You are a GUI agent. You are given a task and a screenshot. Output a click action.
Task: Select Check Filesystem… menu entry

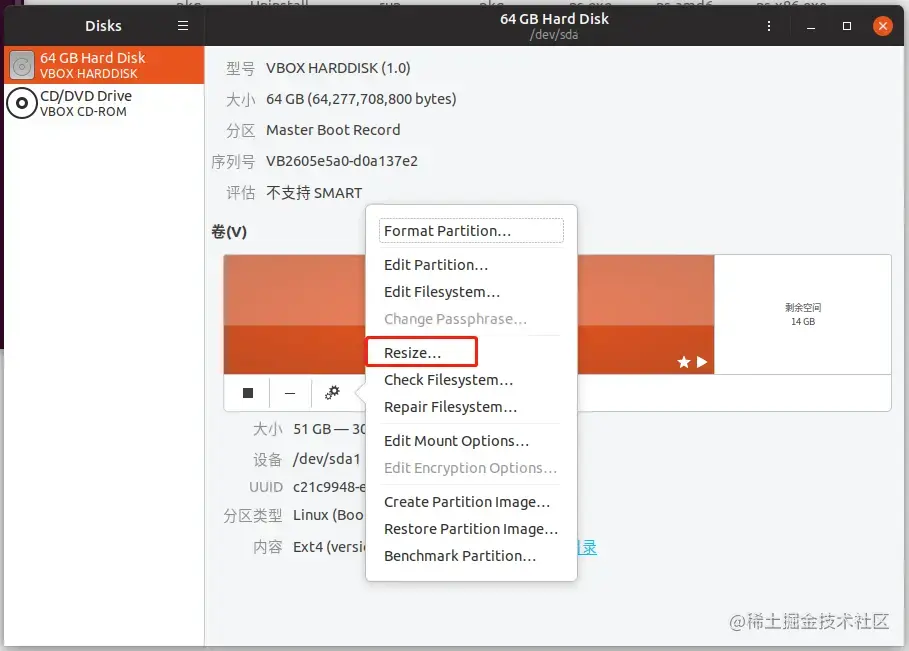point(471,380)
